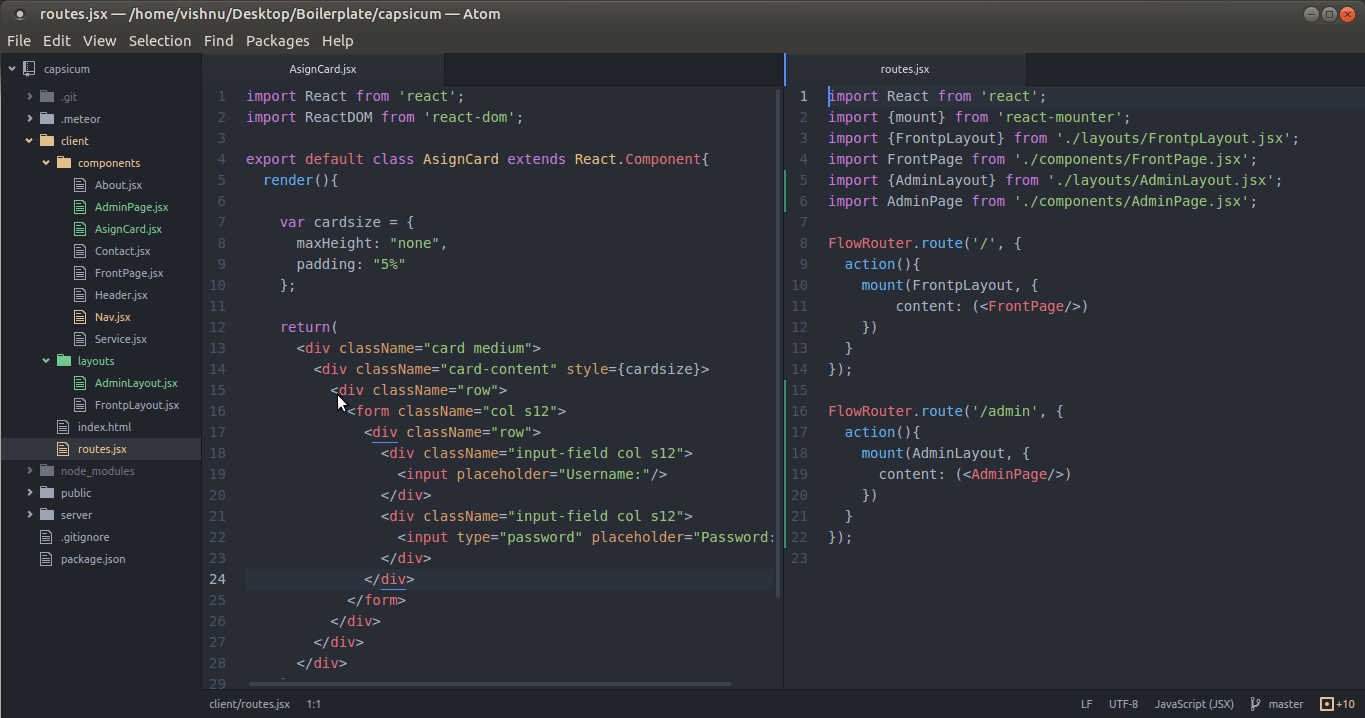Click the Atom window circular icon in title bar
Image resolution: width=1365 pixels, height=718 pixels.
click(20, 14)
